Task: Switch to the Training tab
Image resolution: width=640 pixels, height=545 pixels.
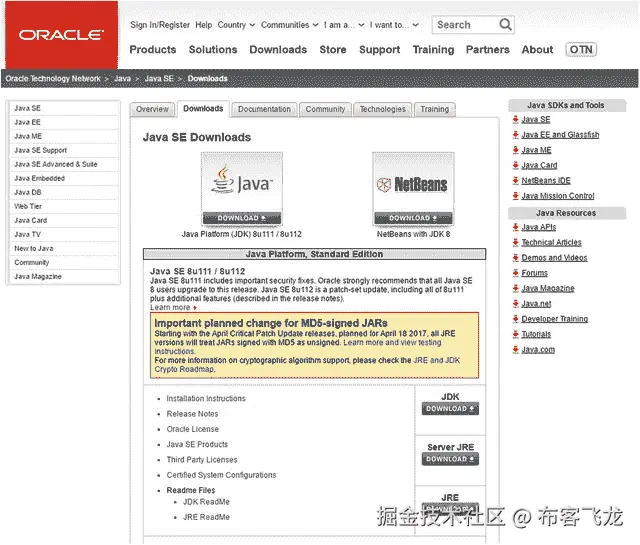Action: tap(435, 109)
